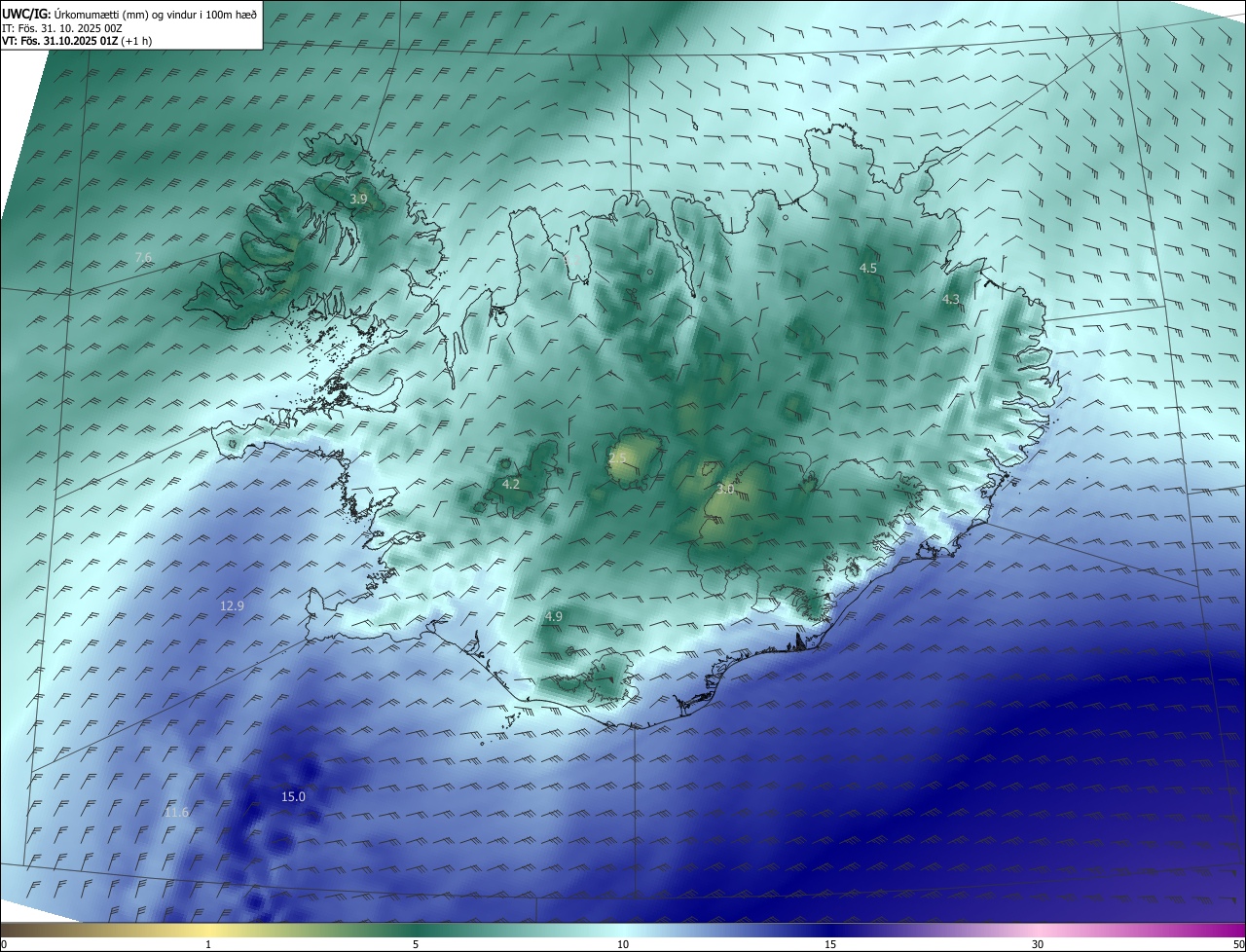Click the 50 tick label on the color scale
This screenshot has width=1246, height=952.
click(1238, 944)
